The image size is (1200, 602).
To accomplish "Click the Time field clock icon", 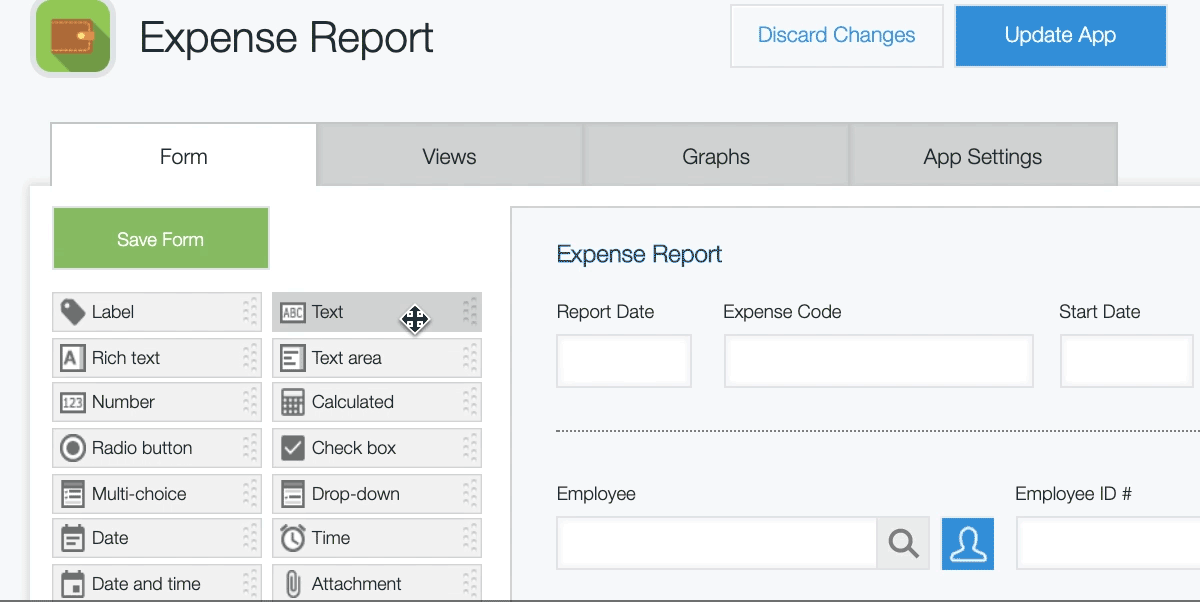I will pyautogui.click(x=293, y=539).
